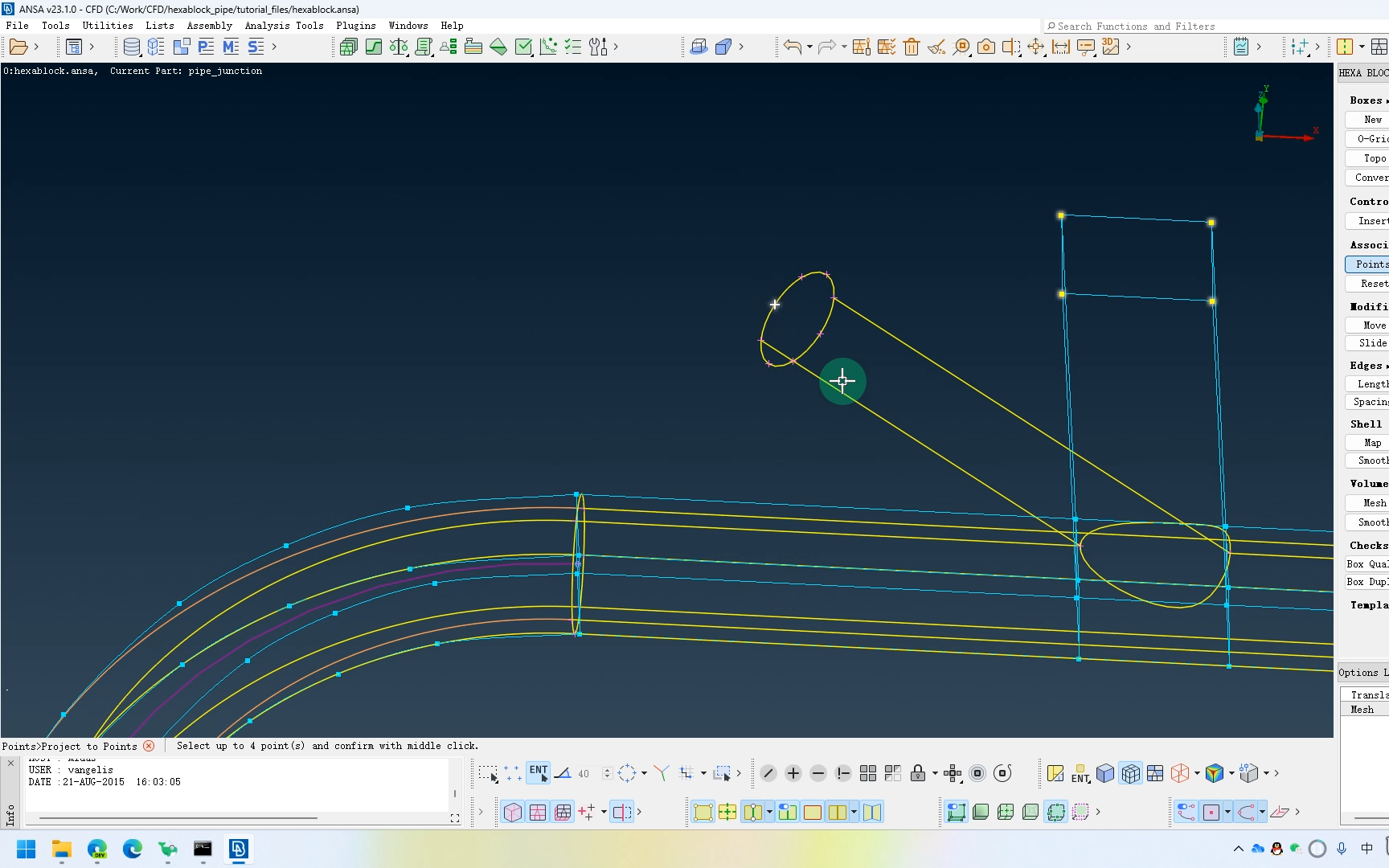
Task: Click the minus hide icon in bottom toolbar
Action: point(818,773)
